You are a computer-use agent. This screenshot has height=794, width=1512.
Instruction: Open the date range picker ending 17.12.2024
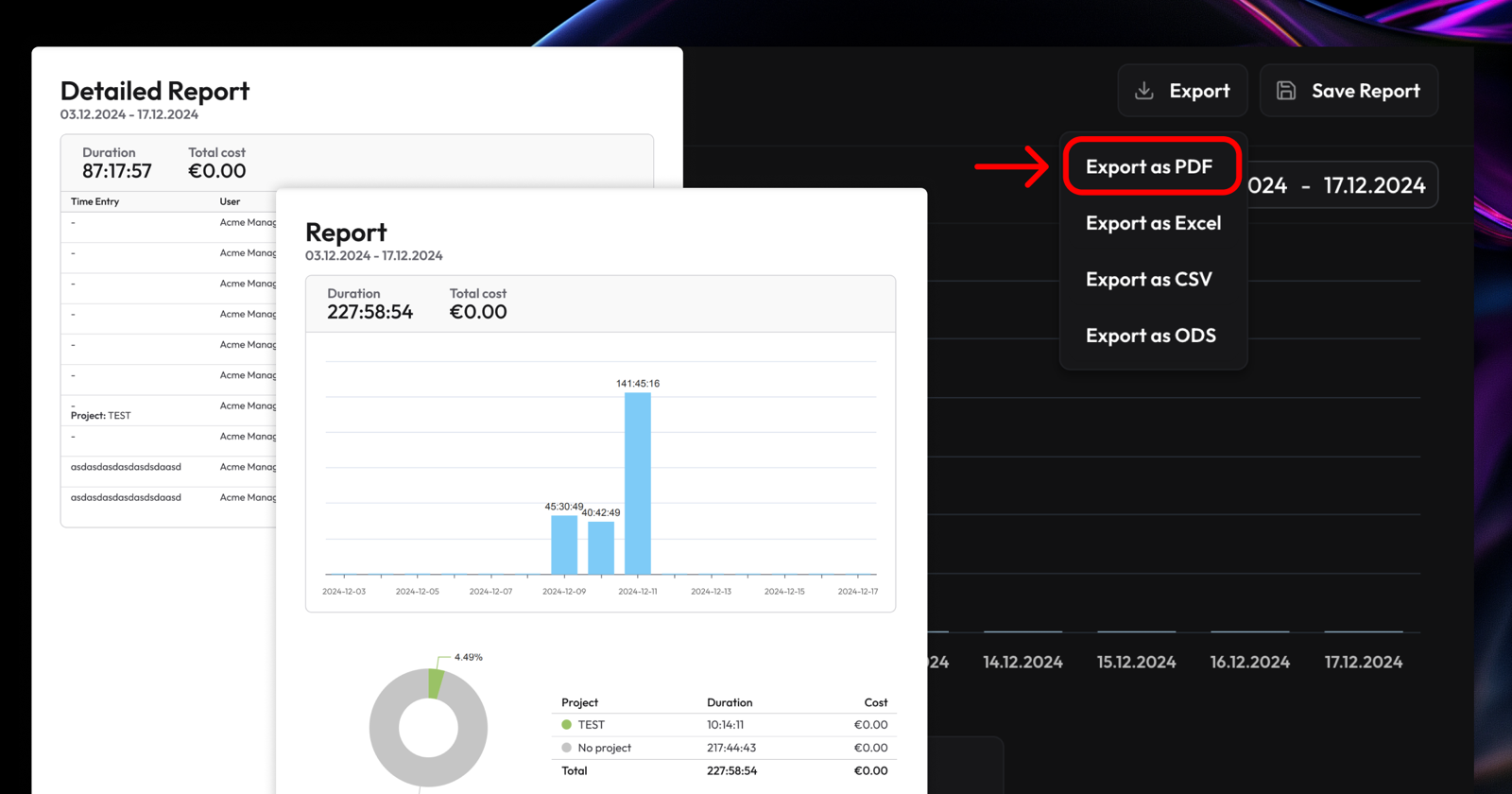pos(1342,185)
